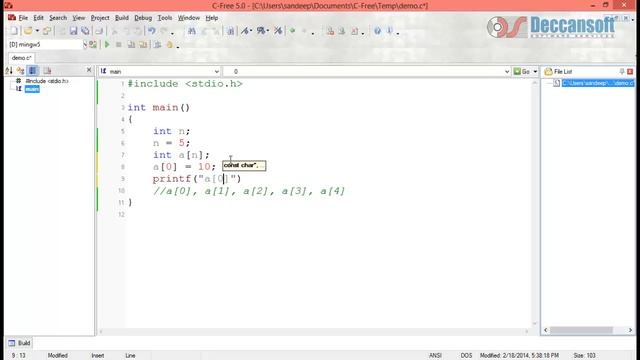Select the demo.c entry in File List
The width and height of the screenshot is (640, 360).
(598, 83)
